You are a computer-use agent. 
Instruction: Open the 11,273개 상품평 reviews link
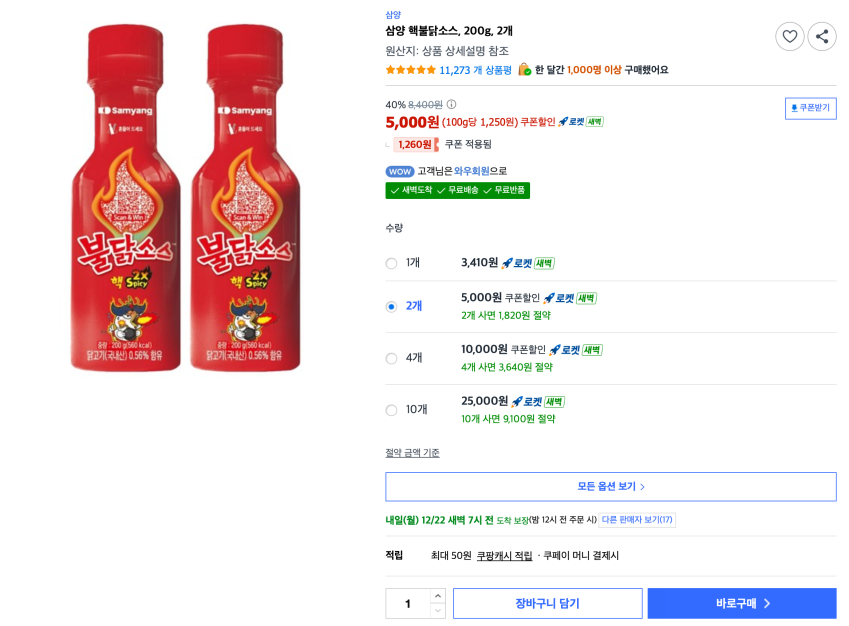tap(475, 70)
